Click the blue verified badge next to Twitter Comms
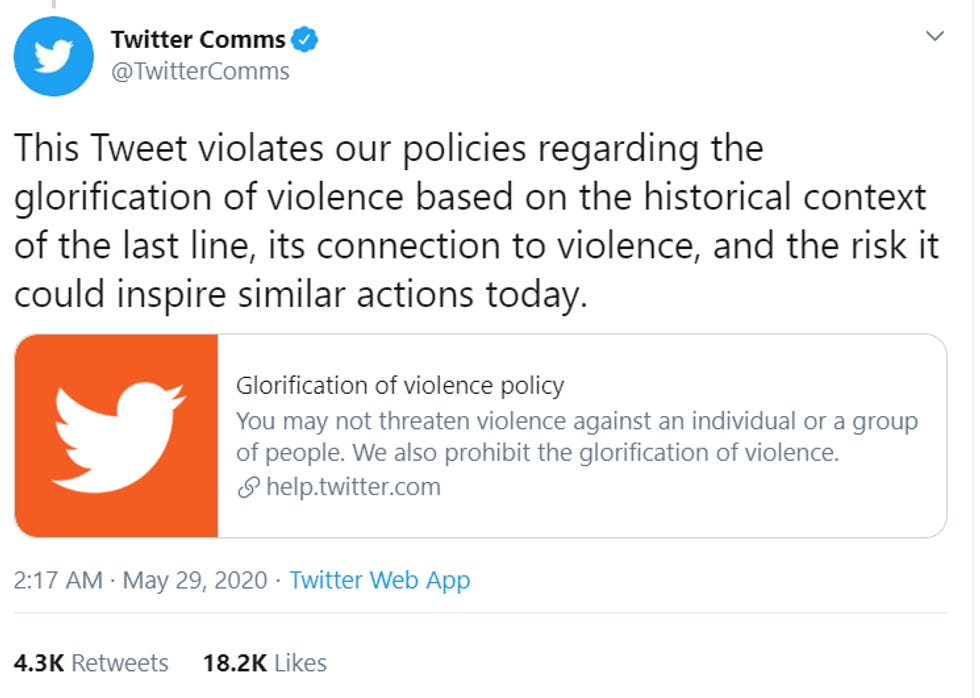This screenshot has width=980, height=698. pos(304,40)
